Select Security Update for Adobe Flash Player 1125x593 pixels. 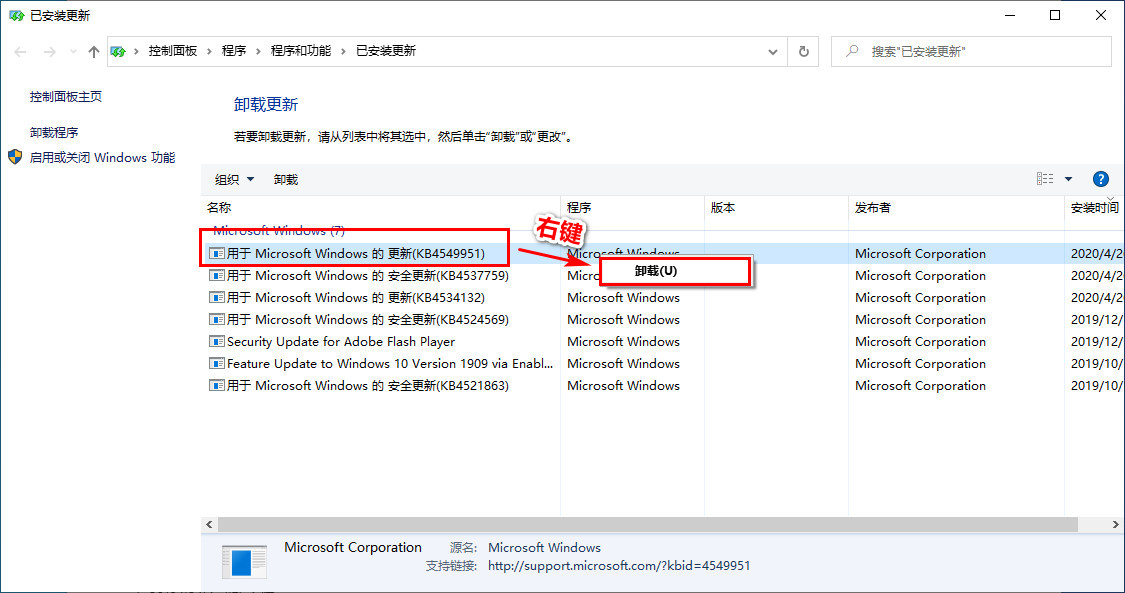tap(663, 341)
